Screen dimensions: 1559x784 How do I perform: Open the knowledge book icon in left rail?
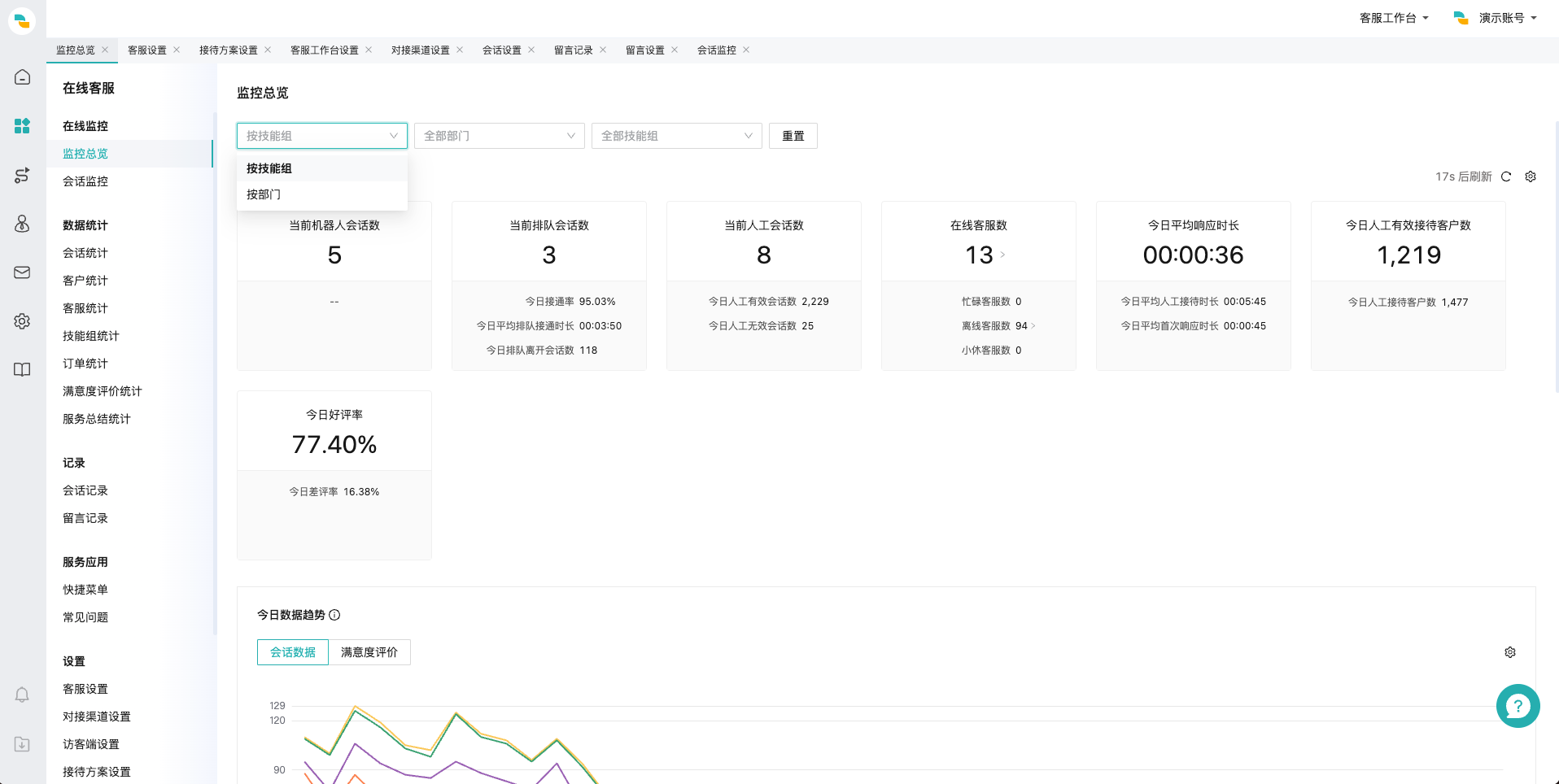point(22,370)
